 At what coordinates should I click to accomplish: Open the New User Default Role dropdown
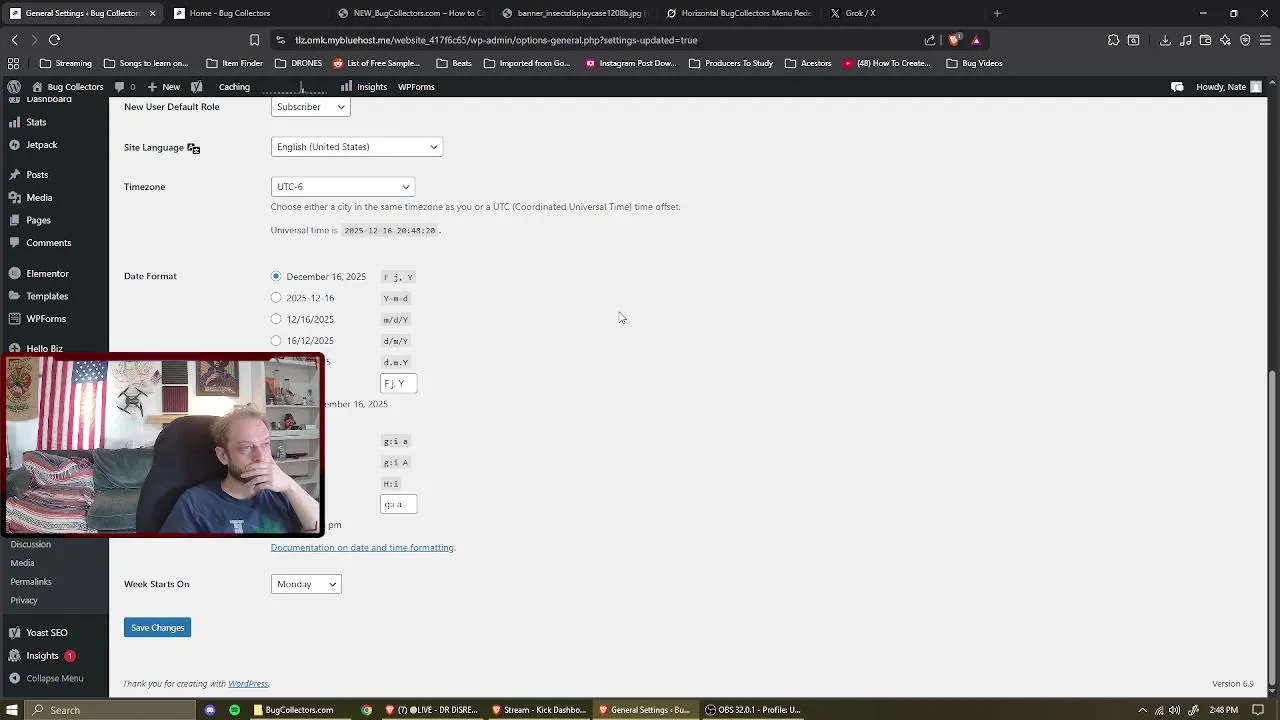coord(310,106)
